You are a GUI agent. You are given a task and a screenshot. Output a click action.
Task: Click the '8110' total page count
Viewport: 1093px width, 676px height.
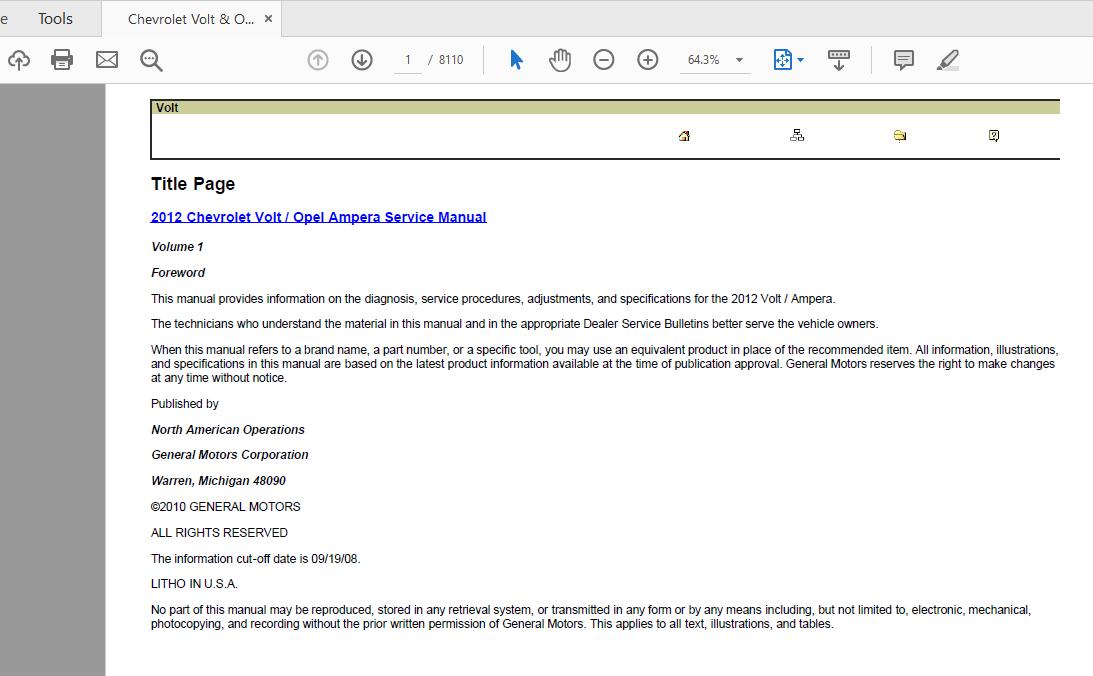451,60
